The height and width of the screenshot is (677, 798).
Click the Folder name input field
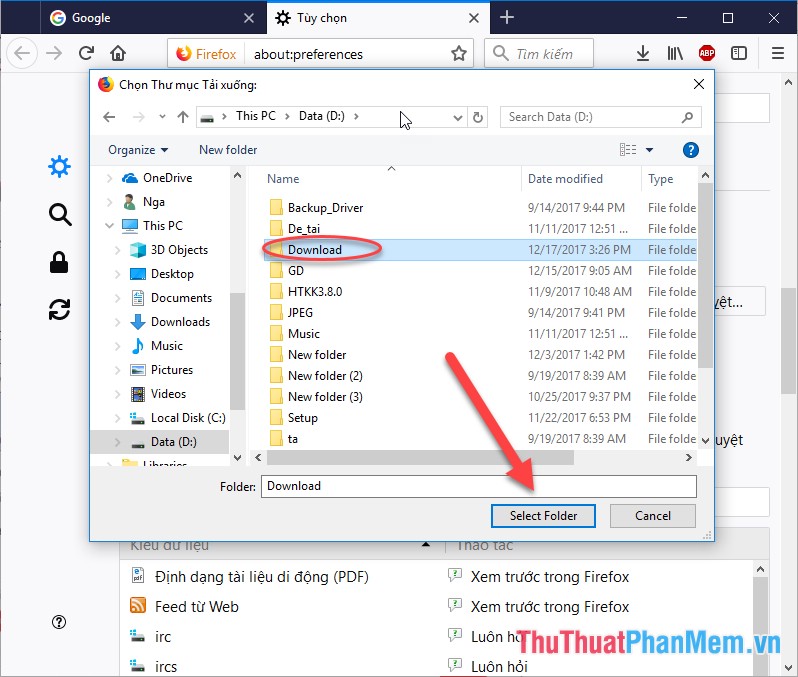pyautogui.click(x=478, y=486)
